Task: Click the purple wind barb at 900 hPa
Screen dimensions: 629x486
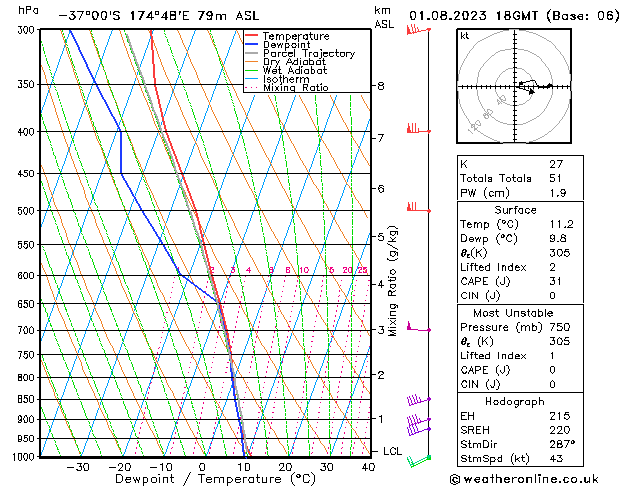Action: point(418,420)
